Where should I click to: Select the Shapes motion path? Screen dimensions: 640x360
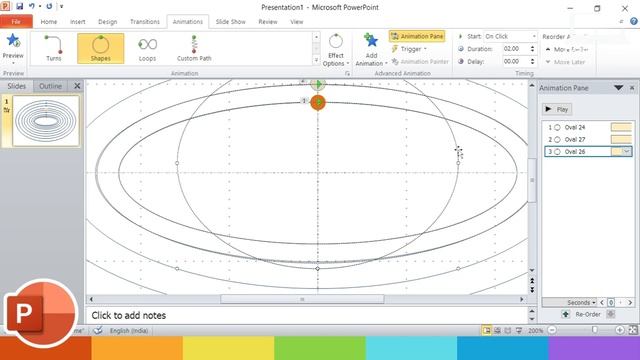point(100,48)
